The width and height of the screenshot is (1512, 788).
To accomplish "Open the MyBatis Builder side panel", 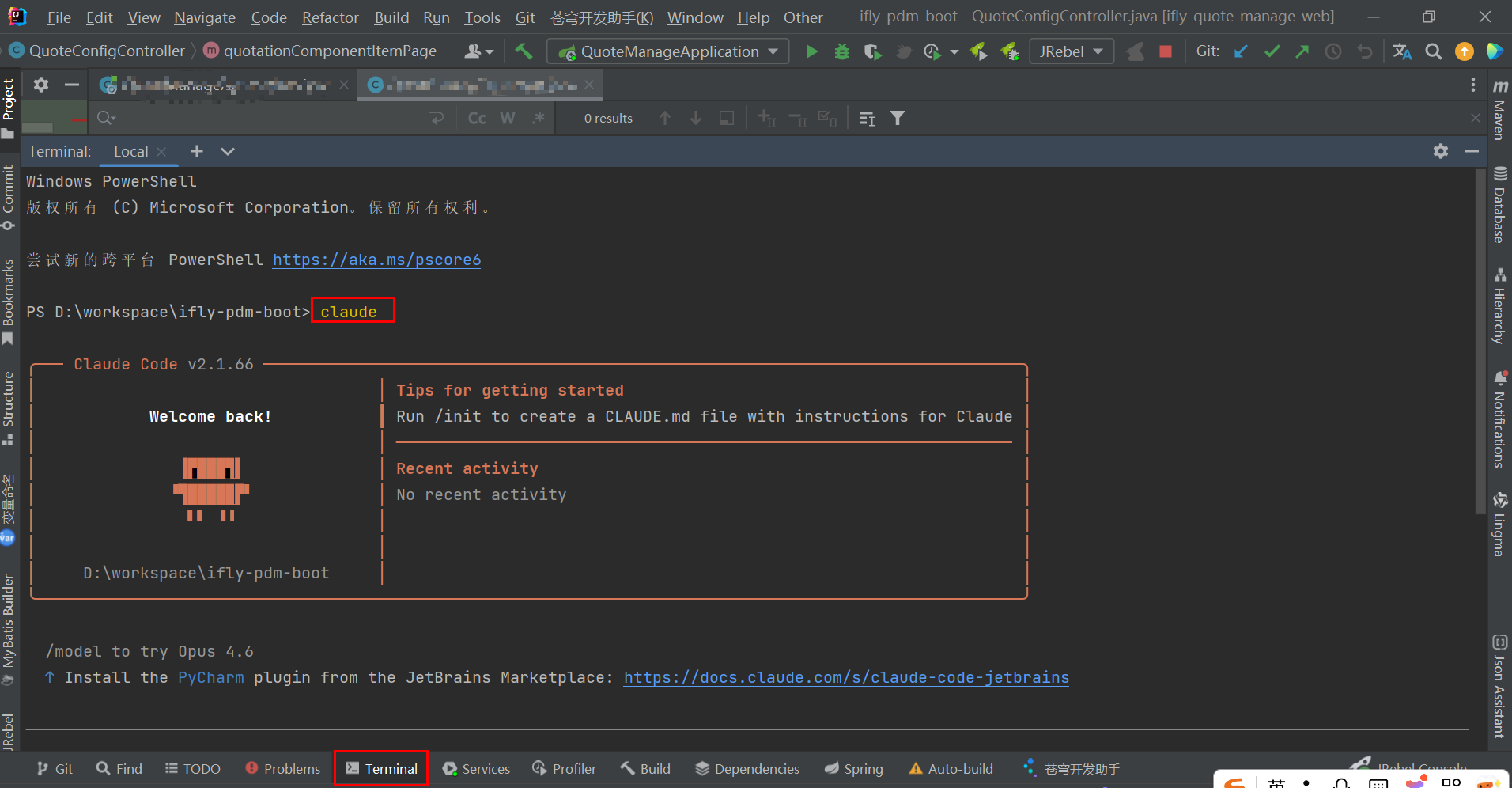I will coord(9,629).
